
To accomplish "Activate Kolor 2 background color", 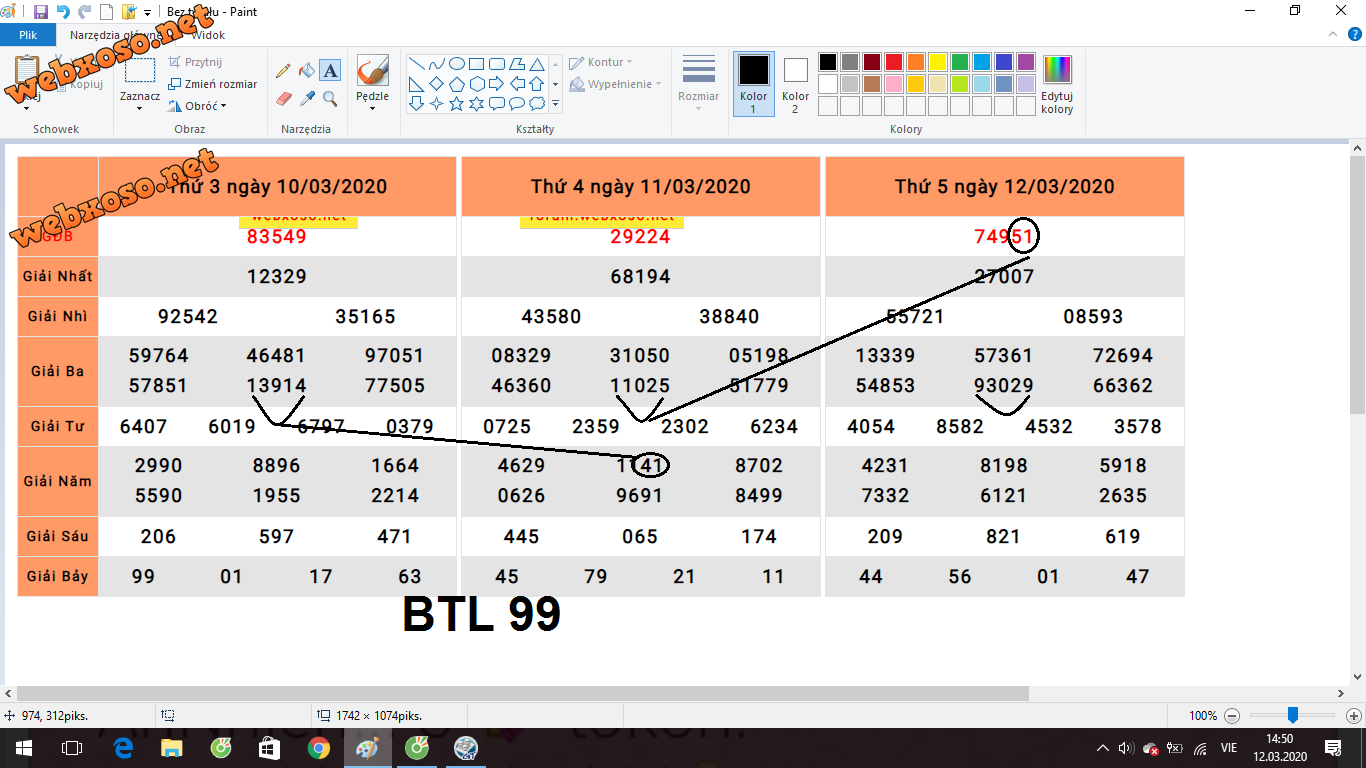I will coord(795,84).
